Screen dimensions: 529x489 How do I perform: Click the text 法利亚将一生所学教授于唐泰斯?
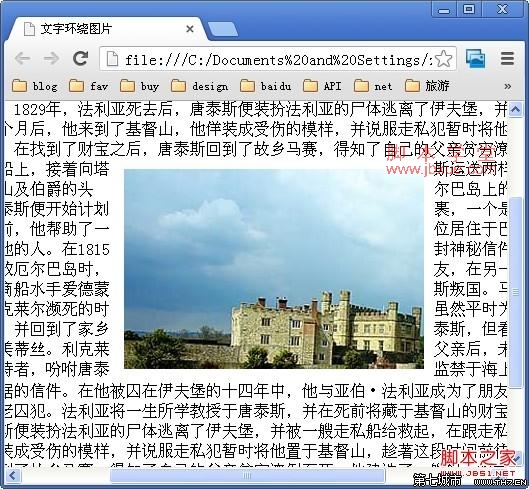174,411
